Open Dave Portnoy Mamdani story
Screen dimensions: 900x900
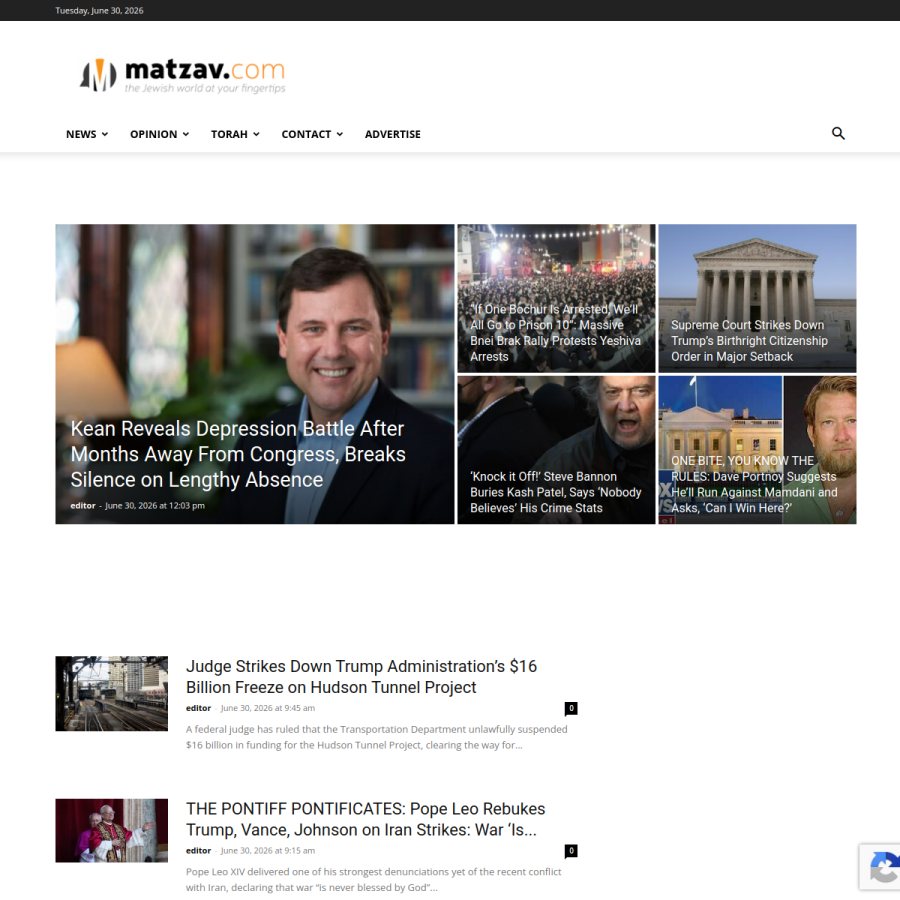[754, 484]
